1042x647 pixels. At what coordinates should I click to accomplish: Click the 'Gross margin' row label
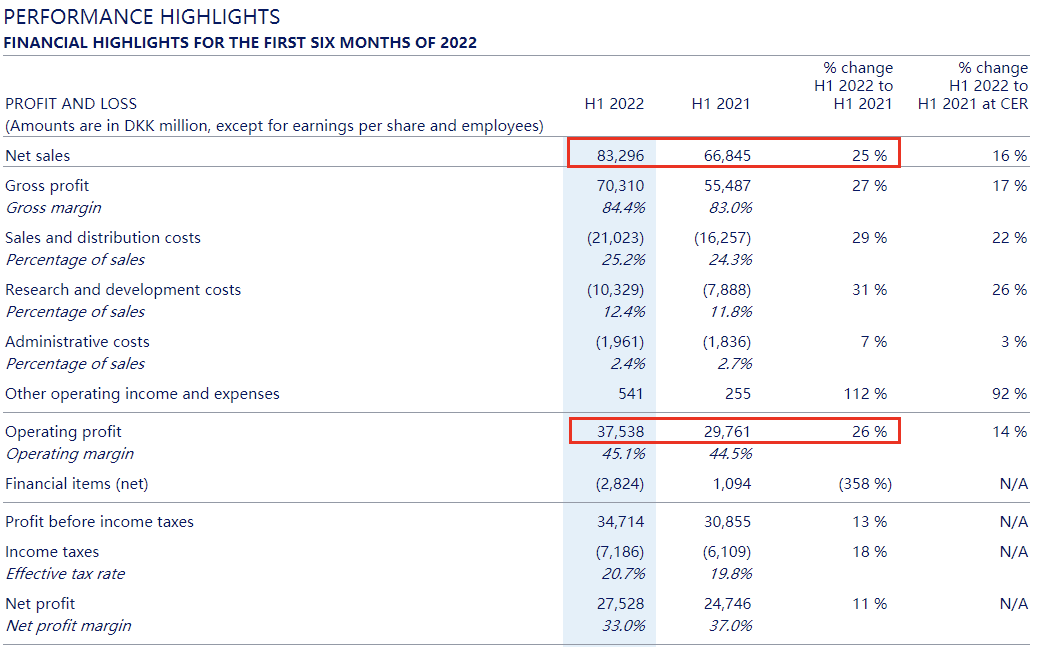tap(54, 208)
